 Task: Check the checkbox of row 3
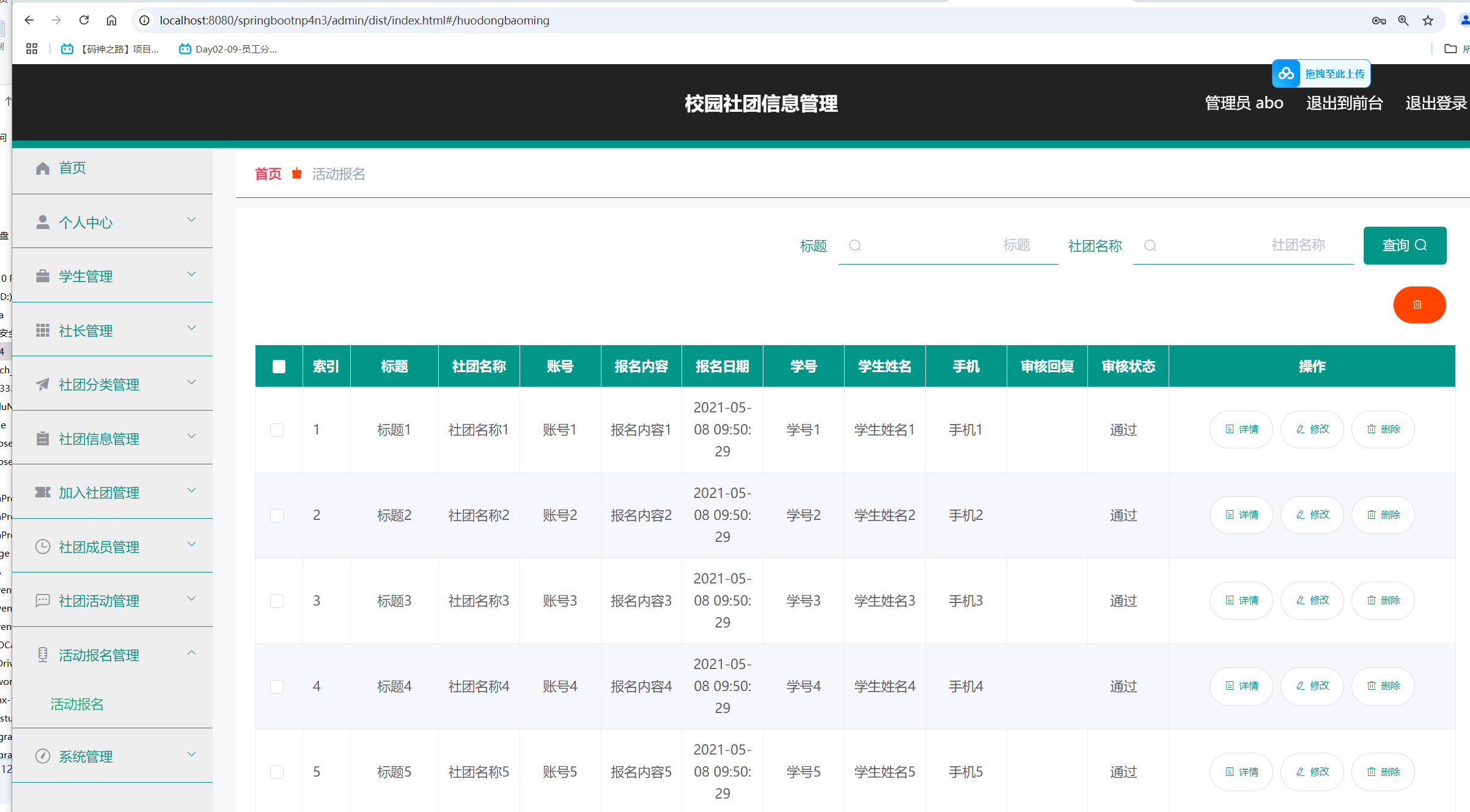click(x=277, y=601)
